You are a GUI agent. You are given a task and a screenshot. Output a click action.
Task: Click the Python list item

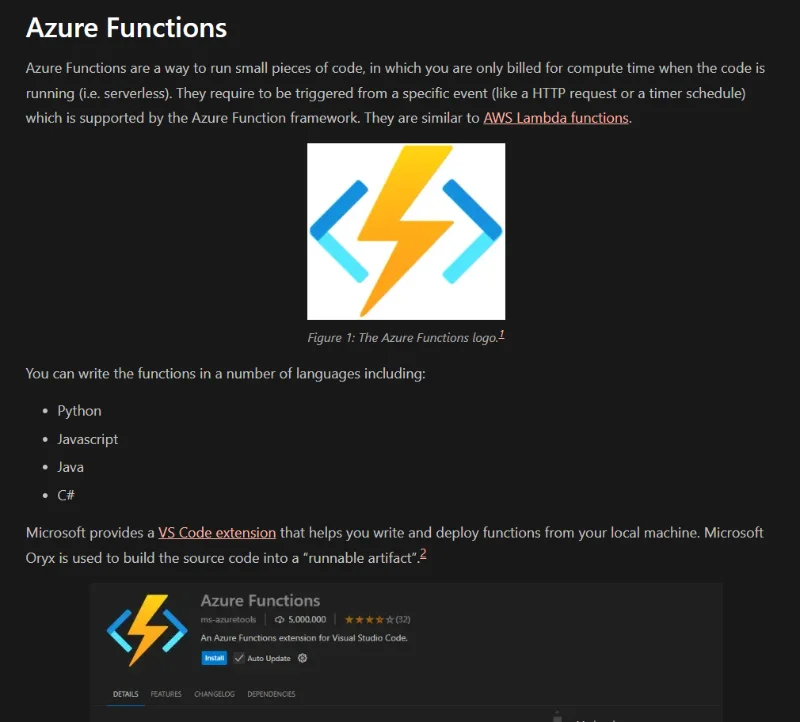pos(79,411)
